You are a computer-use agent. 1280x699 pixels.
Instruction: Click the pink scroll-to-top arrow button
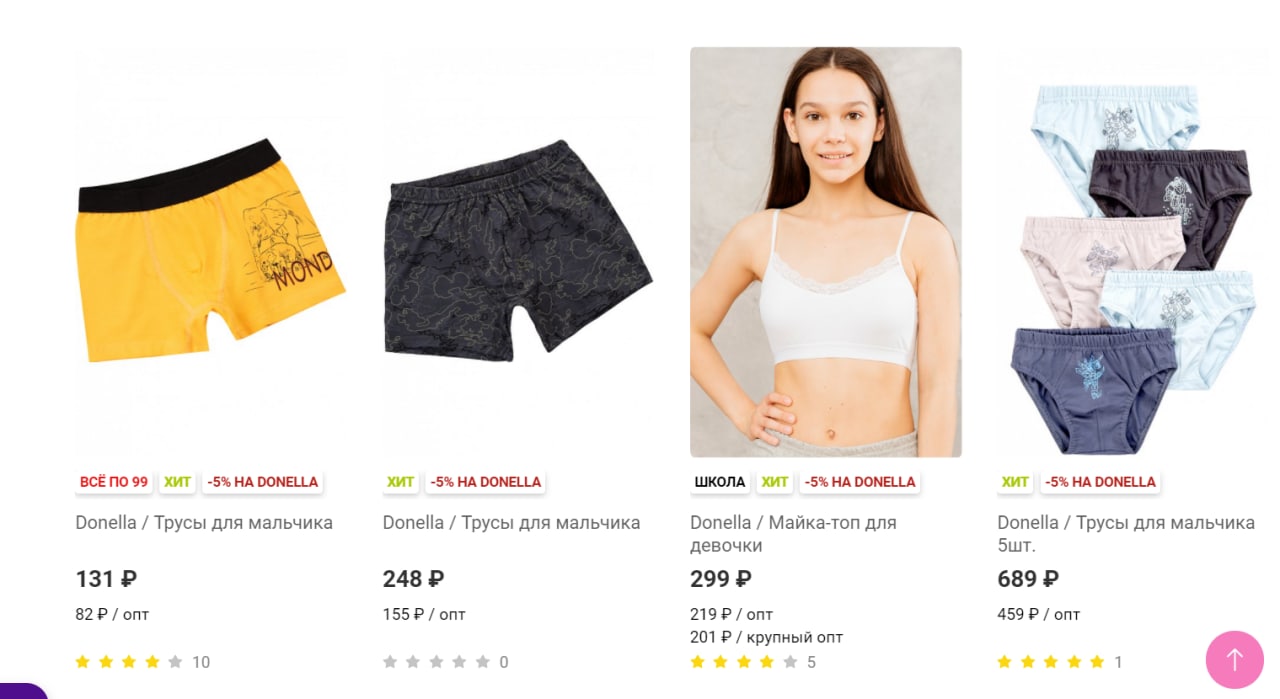[x=1235, y=660]
